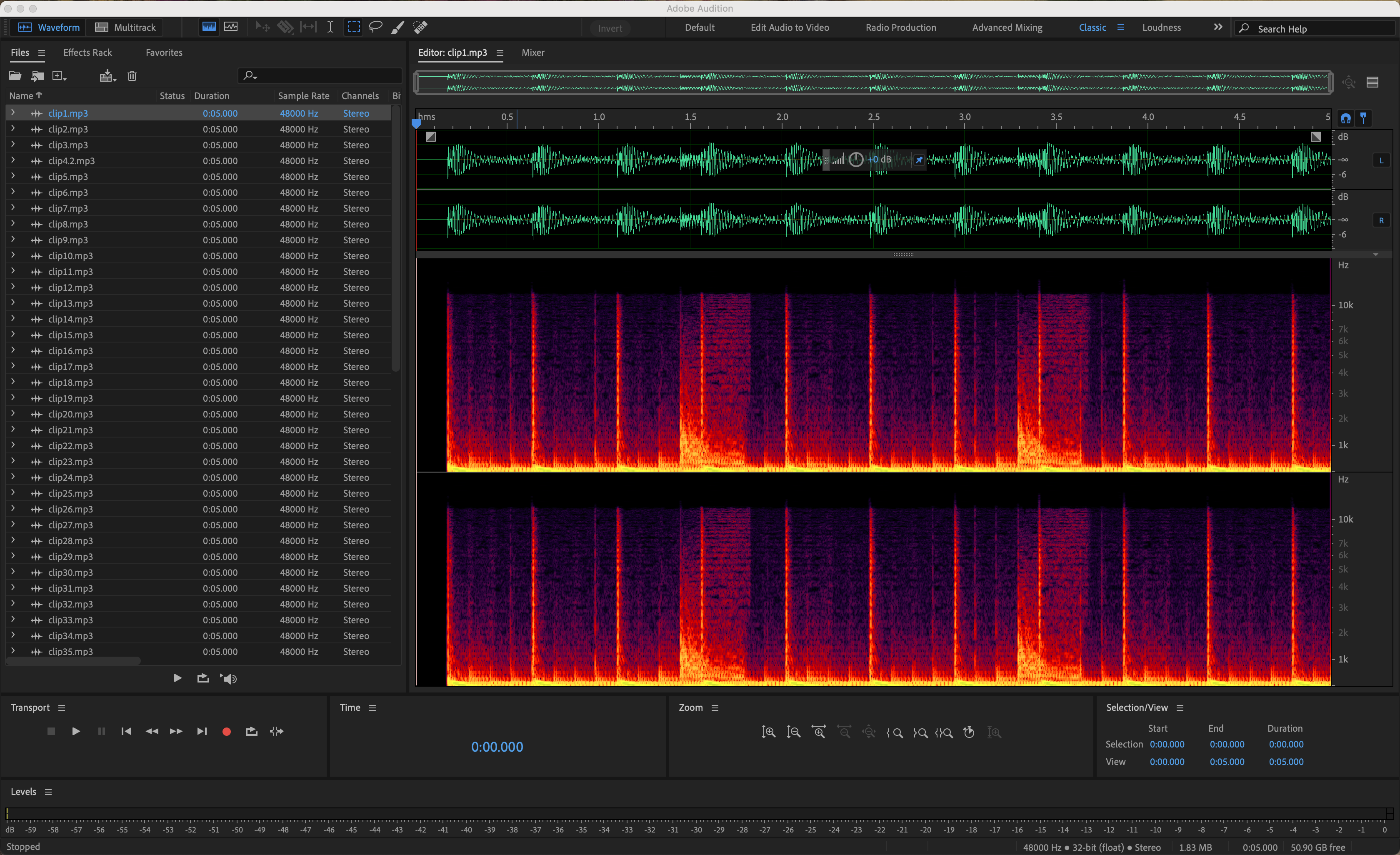Click the Stop button in Transport

(x=50, y=731)
